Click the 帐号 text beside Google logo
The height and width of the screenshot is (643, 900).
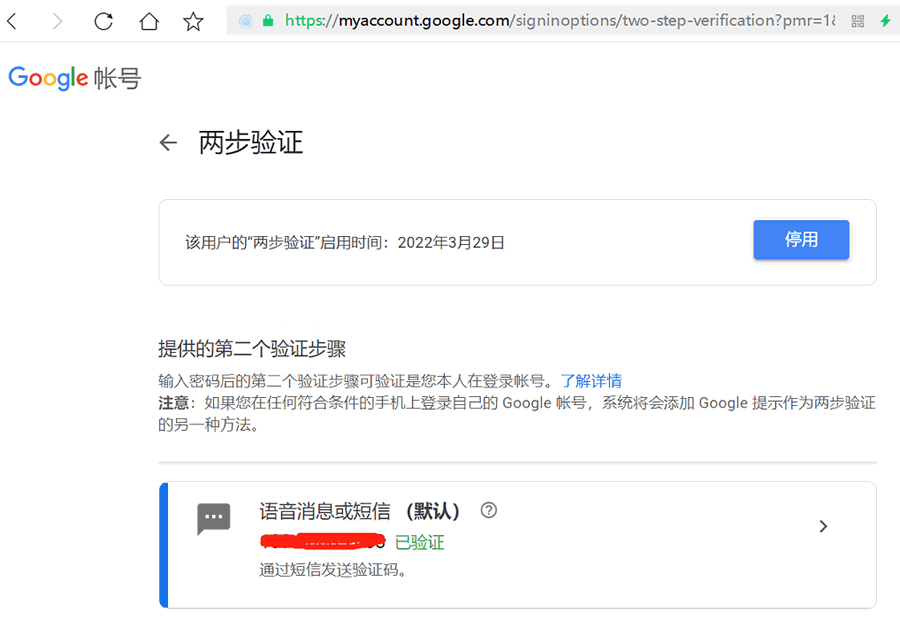[x=117, y=78]
